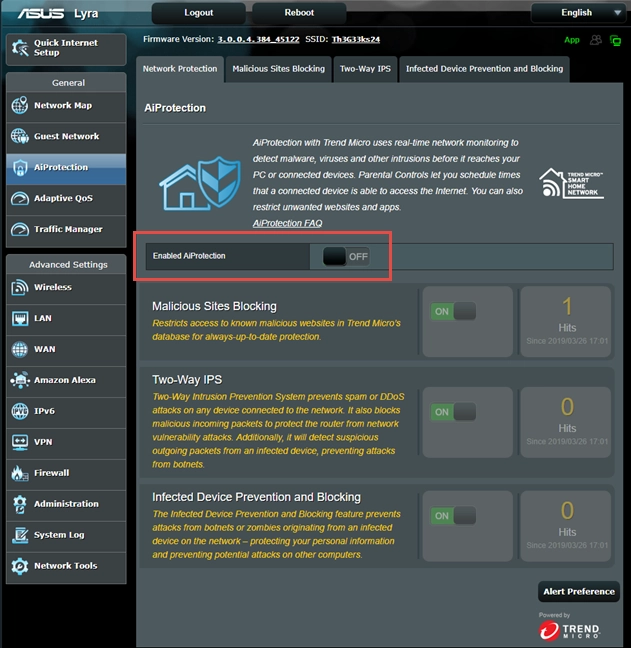Click the Alert Preference button
The image size is (631, 648).
tap(579, 592)
